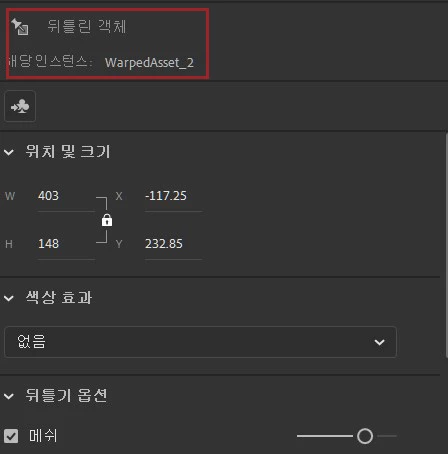The height and width of the screenshot is (454, 448).
Task: Click the width value 403
Action: [x=48, y=196]
